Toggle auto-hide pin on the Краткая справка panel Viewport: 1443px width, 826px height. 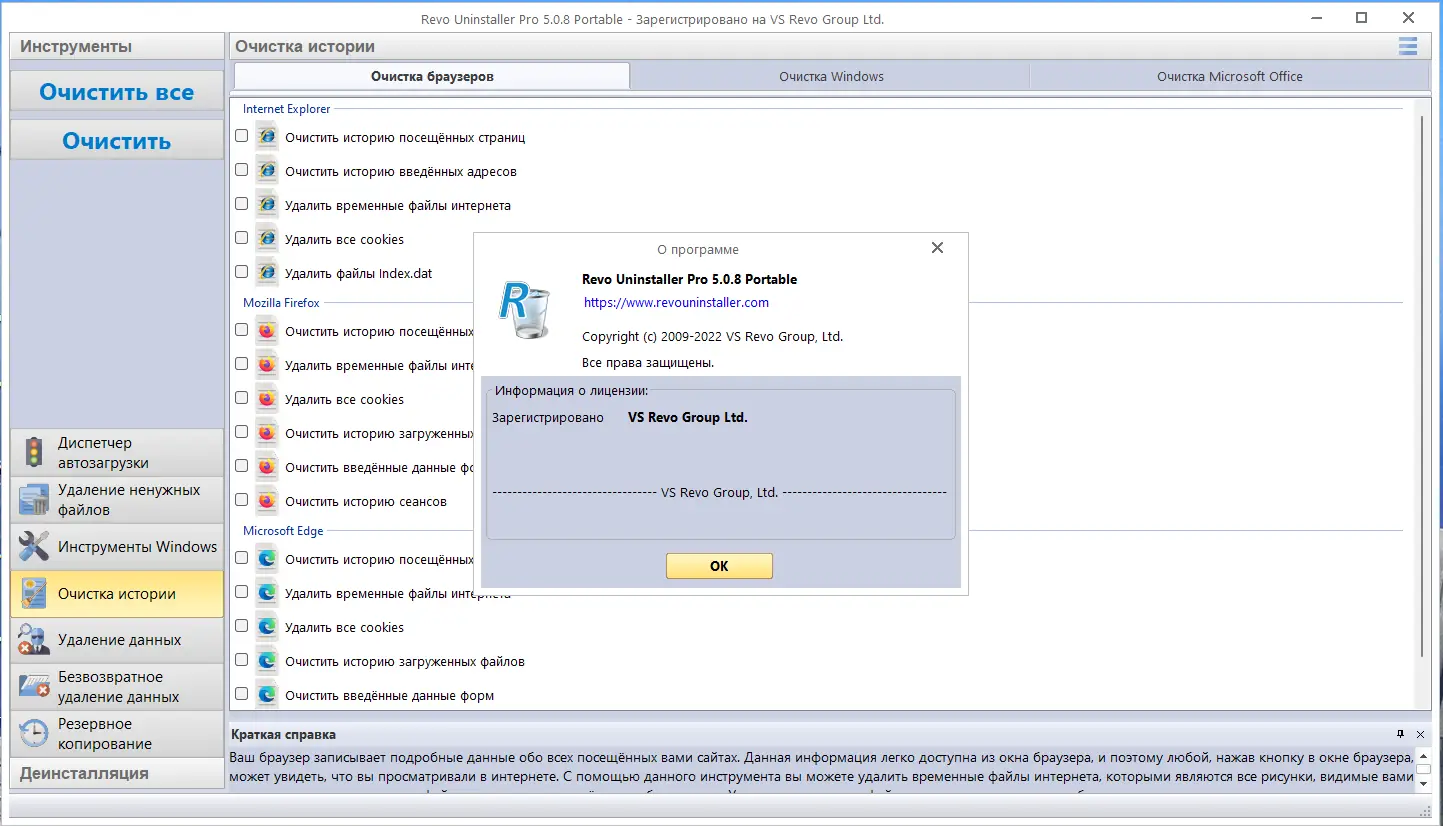(x=1400, y=733)
